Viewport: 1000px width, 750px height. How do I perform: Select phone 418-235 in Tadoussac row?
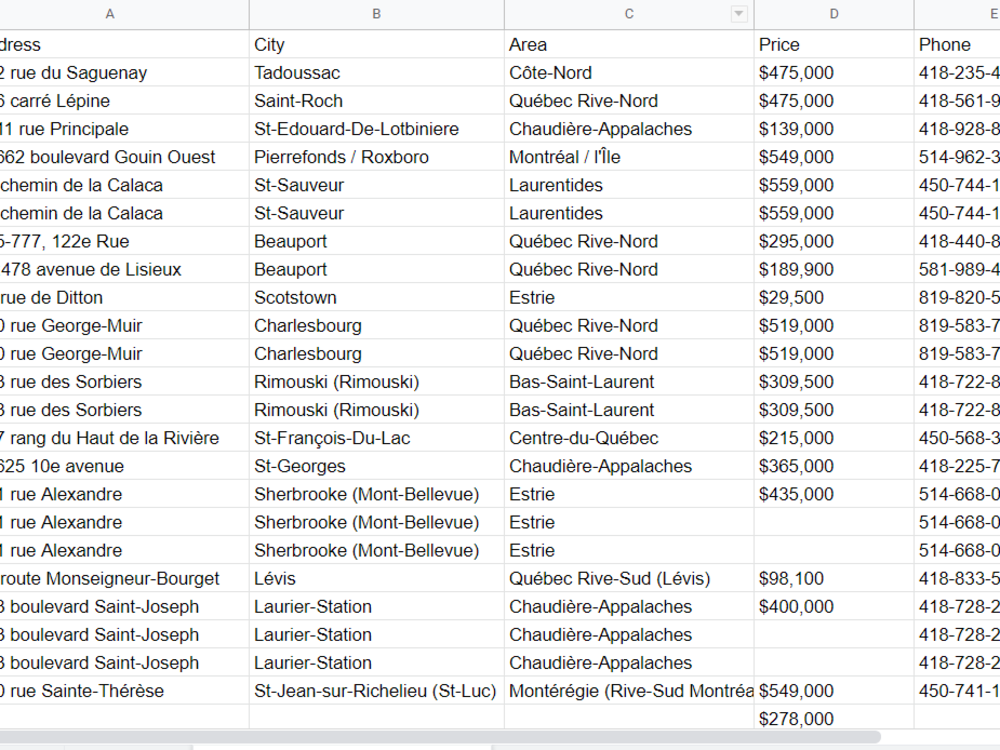[x=957, y=73]
